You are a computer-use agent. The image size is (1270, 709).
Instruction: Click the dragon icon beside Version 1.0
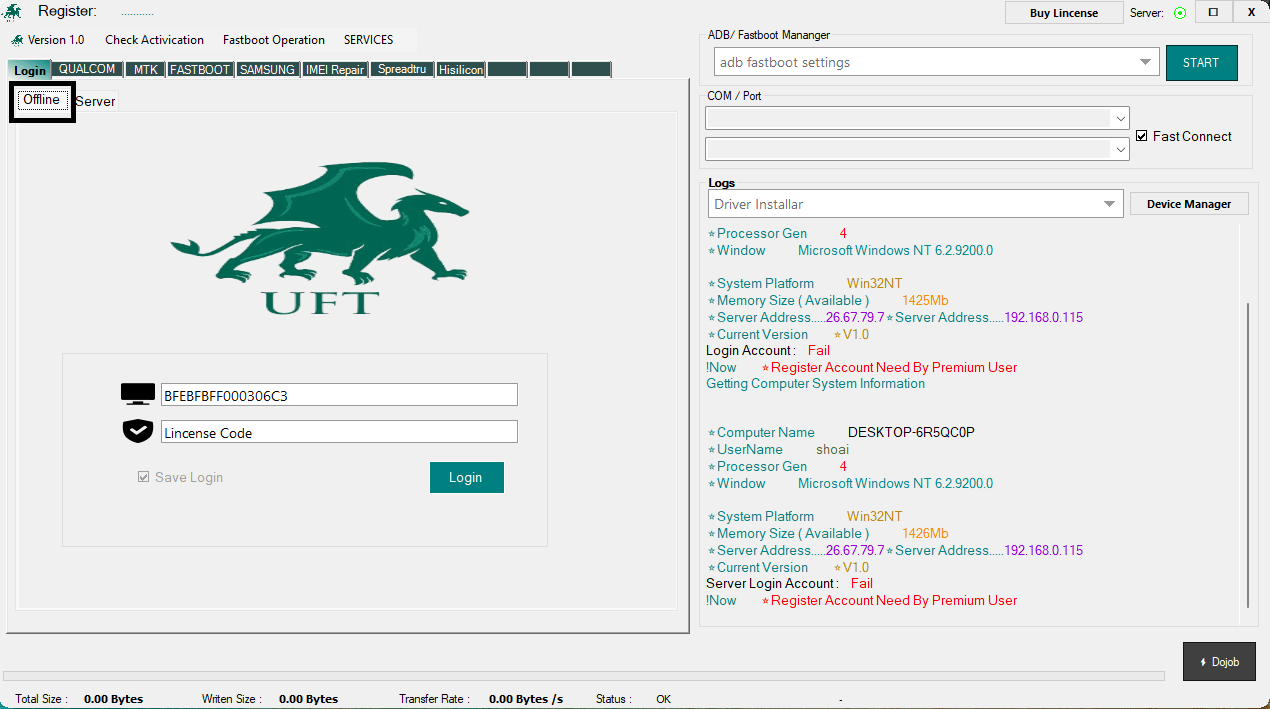point(17,40)
